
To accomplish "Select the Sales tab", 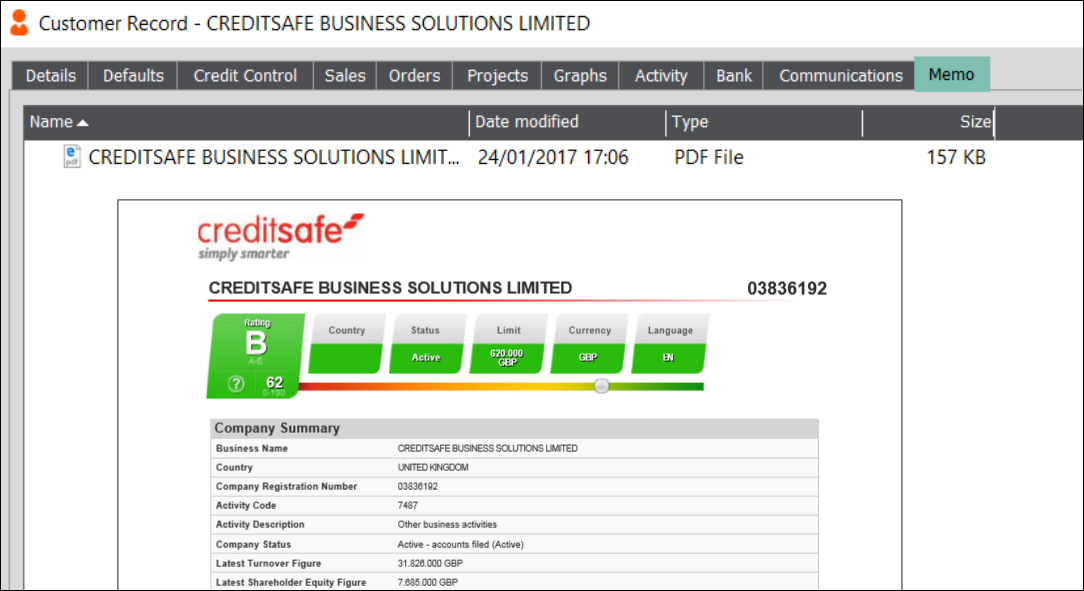I will pos(344,75).
